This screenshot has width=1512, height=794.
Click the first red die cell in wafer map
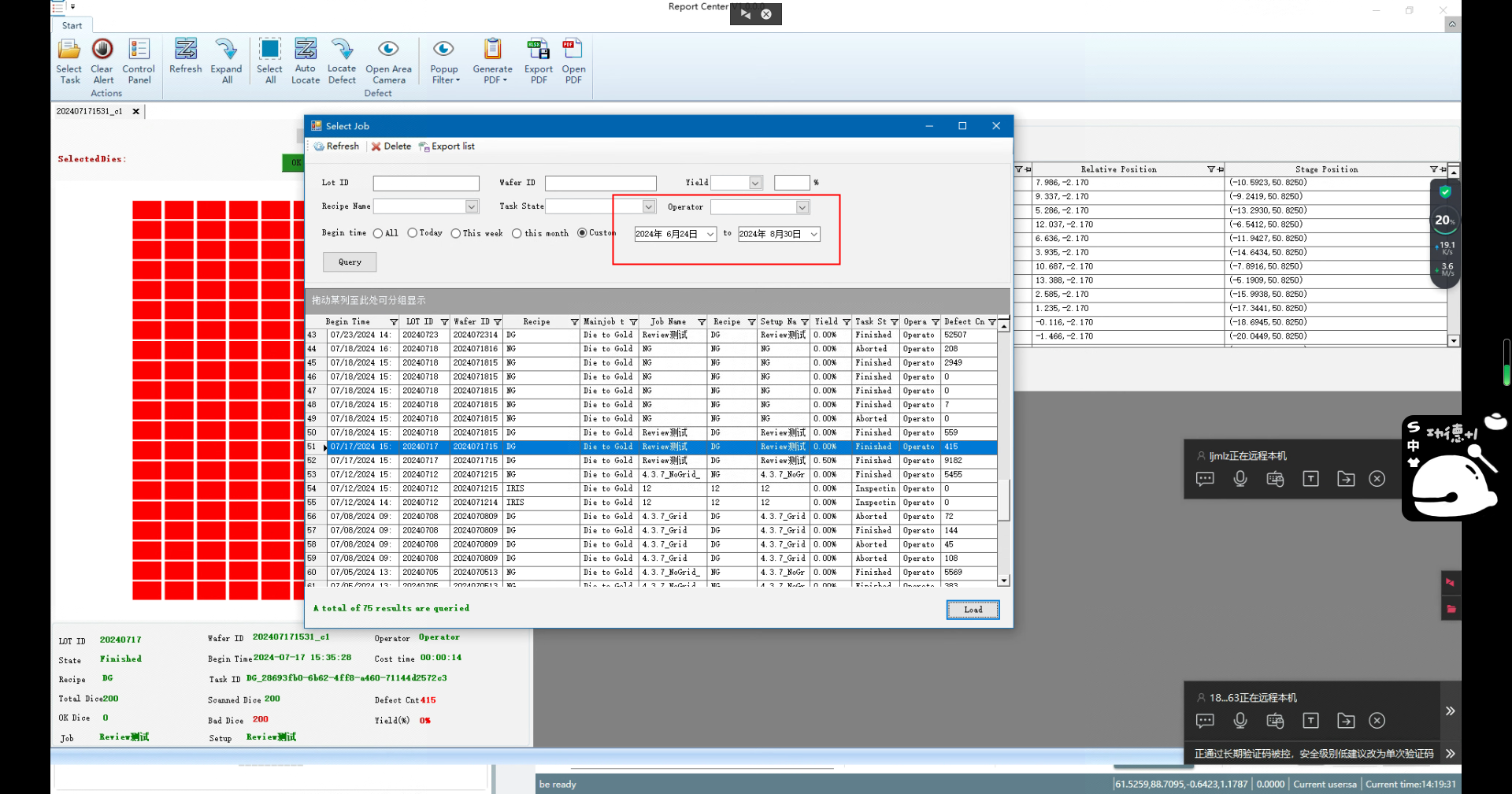tap(146, 210)
